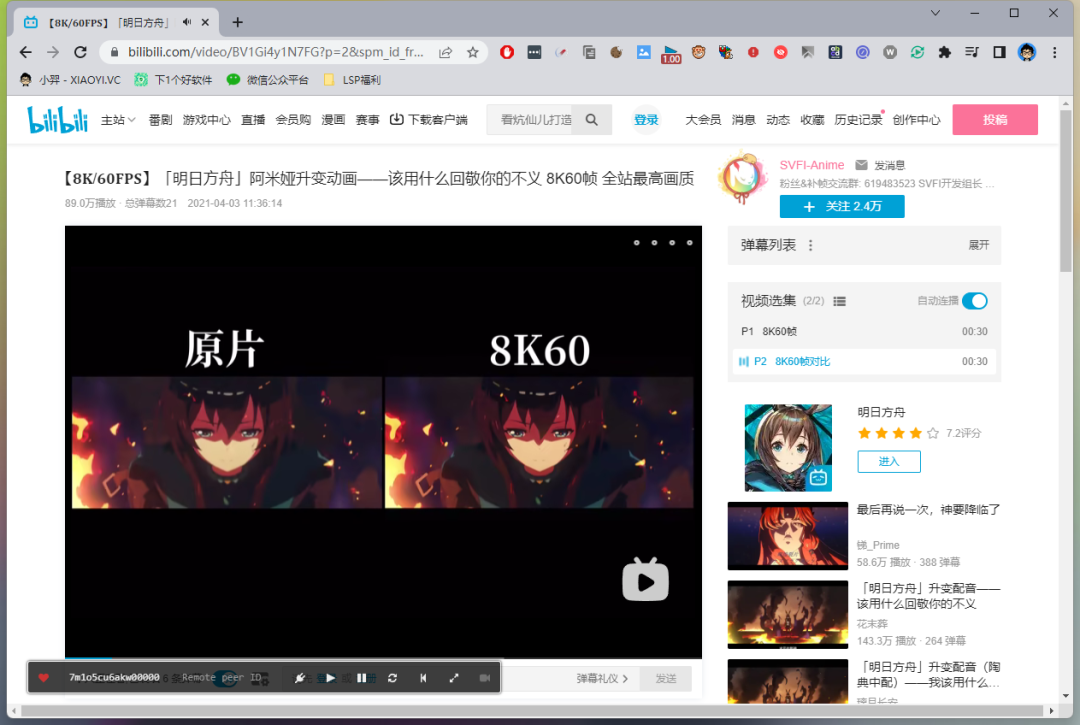Open the 主站 dropdown menu
The width and height of the screenshot is (1080, 725).
click(117, 119)
